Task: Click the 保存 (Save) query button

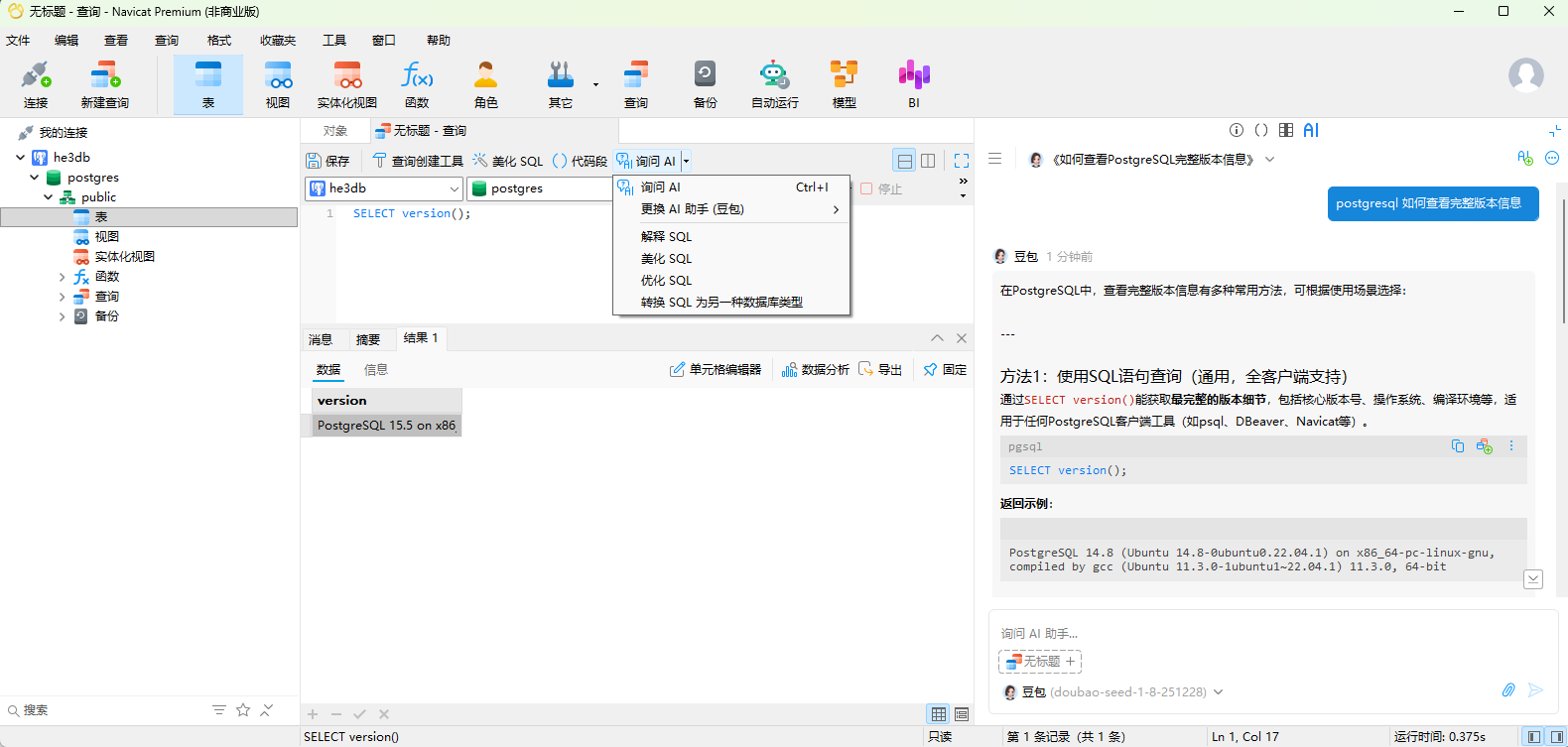Action: 328,161
